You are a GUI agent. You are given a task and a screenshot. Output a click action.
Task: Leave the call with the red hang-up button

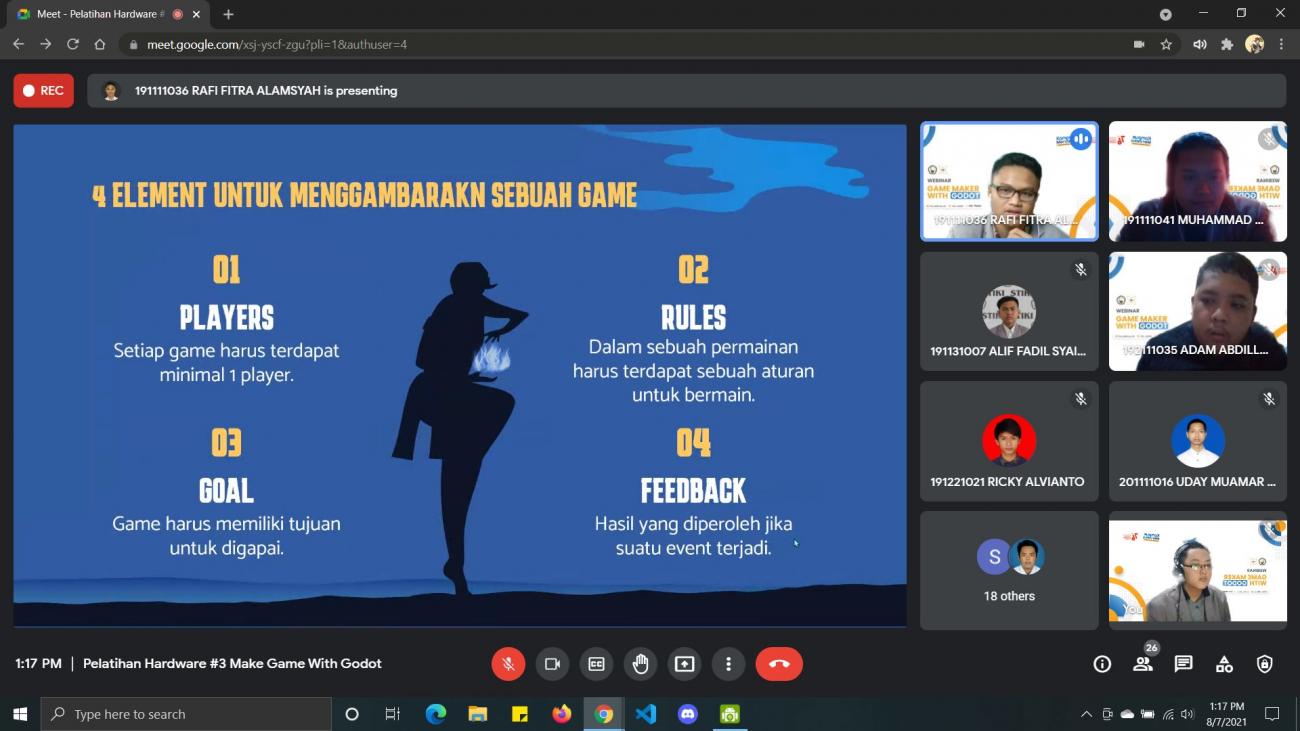pos(779,664)
